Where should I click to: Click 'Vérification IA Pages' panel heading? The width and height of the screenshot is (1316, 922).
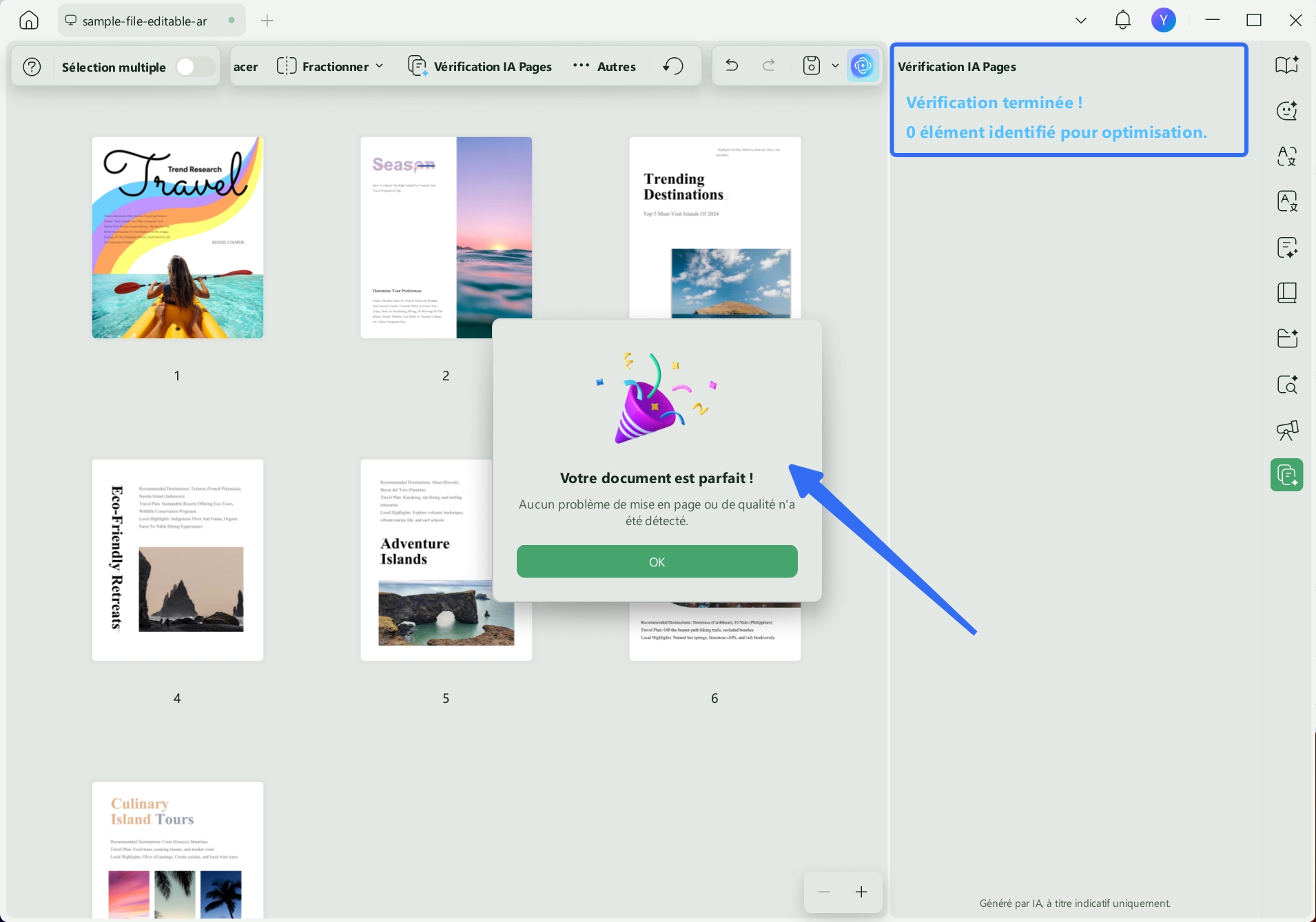point(957,67)
